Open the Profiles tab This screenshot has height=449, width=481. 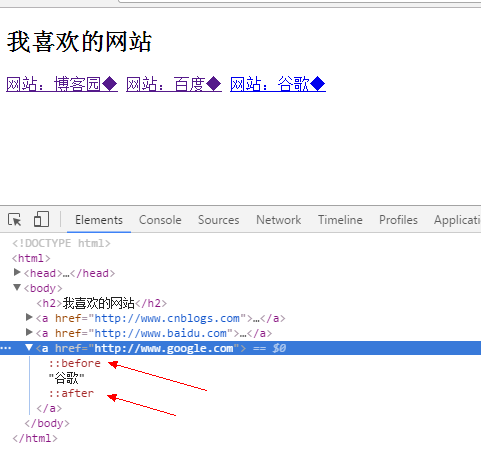click(x=398, y=220)
